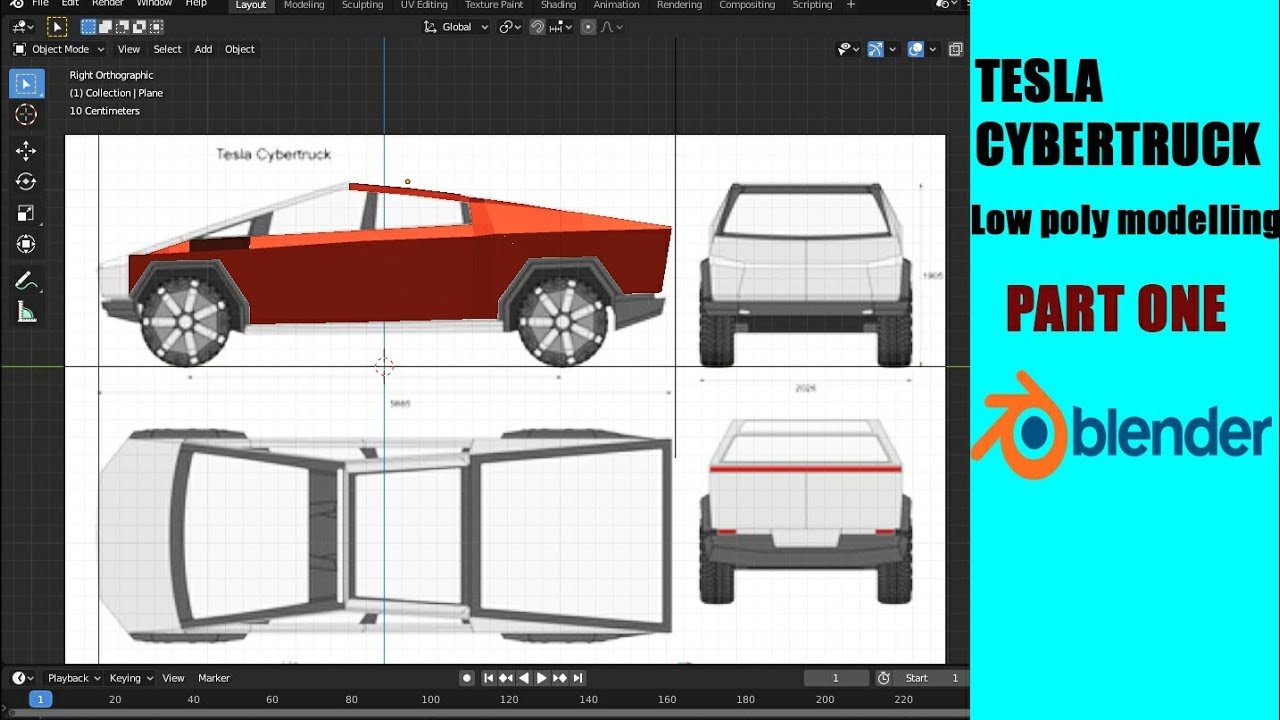Click the Start frame field
This screenshot has width=1280, height=720.
click(931, 678)
